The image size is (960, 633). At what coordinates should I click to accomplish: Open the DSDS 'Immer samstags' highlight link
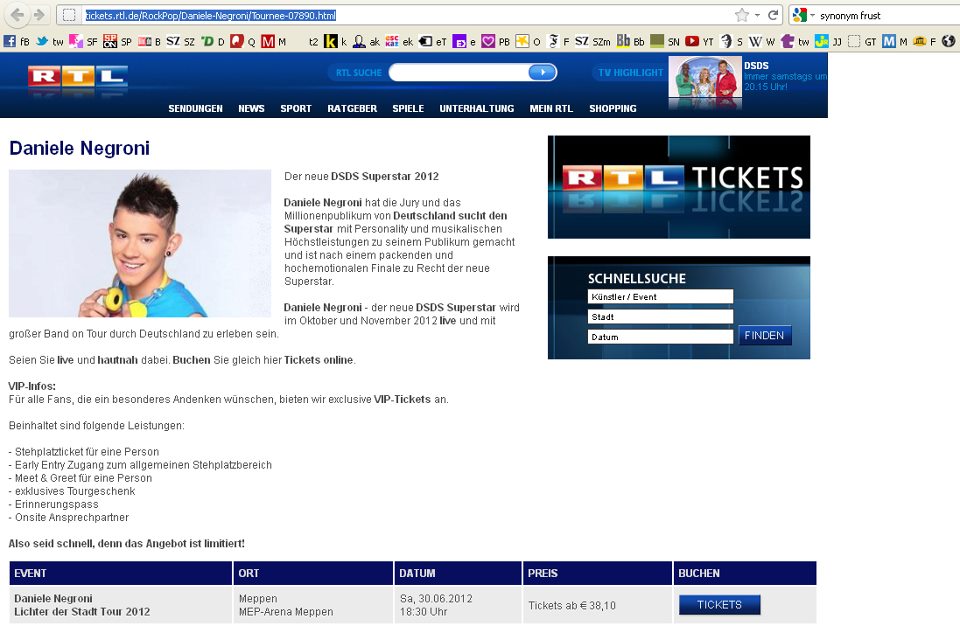[785, 81]
